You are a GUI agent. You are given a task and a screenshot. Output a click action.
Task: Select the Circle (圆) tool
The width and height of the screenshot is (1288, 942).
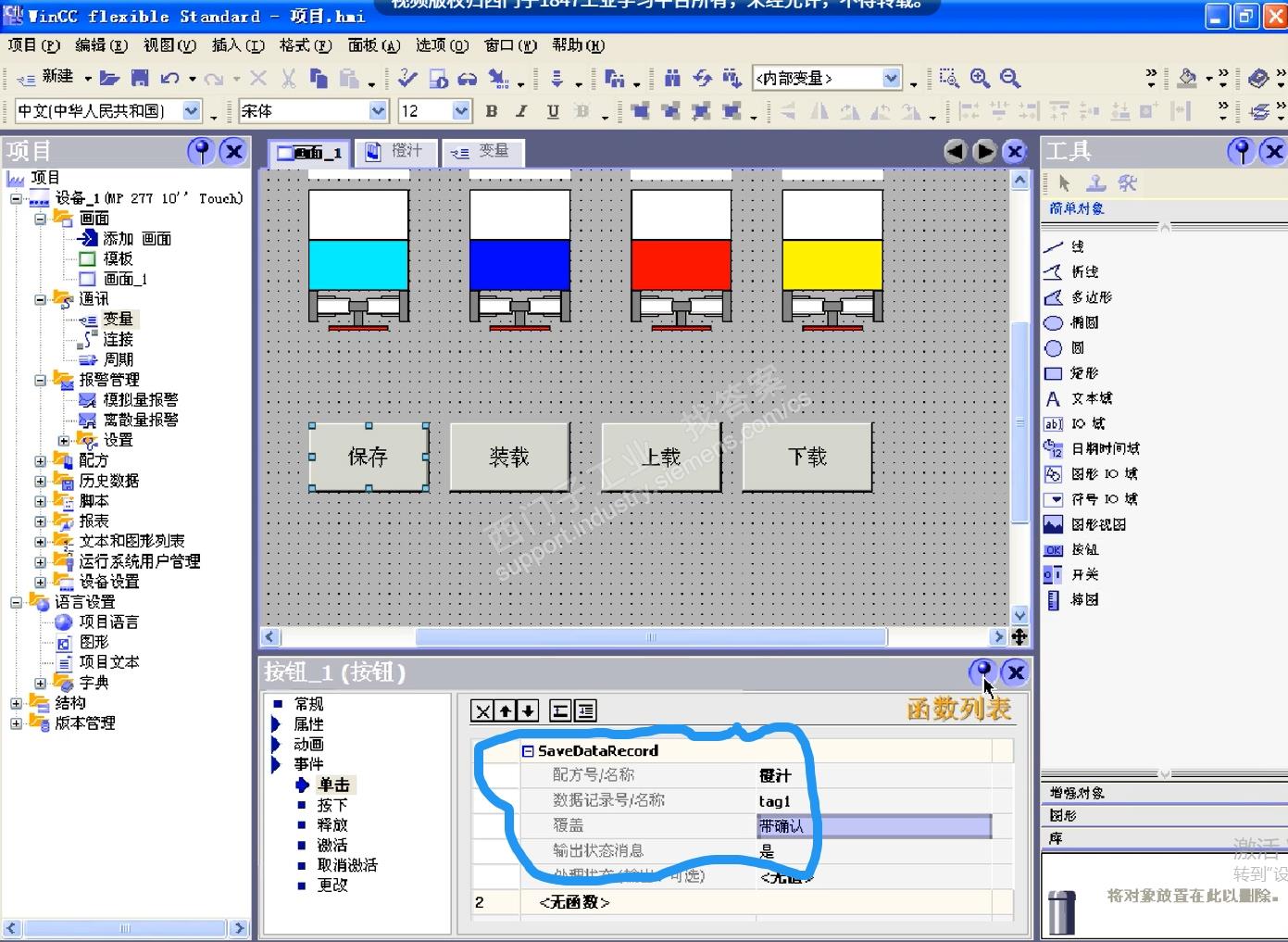point(1065,348)
